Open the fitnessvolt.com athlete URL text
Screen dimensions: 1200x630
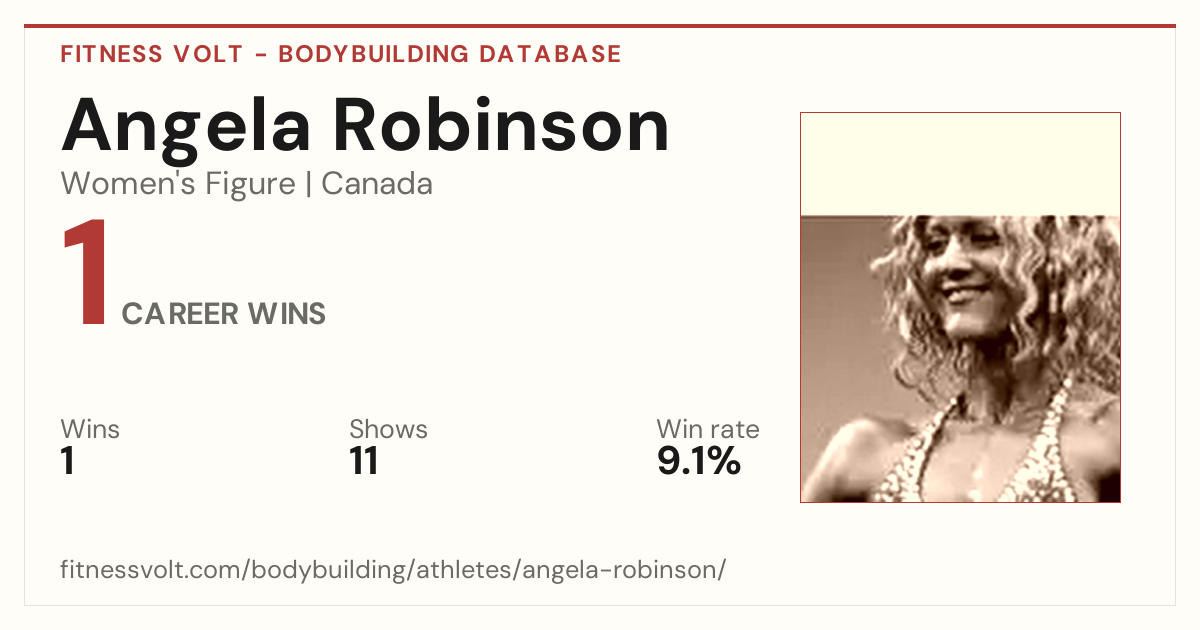pyautogui.click(x=393, y=570)
